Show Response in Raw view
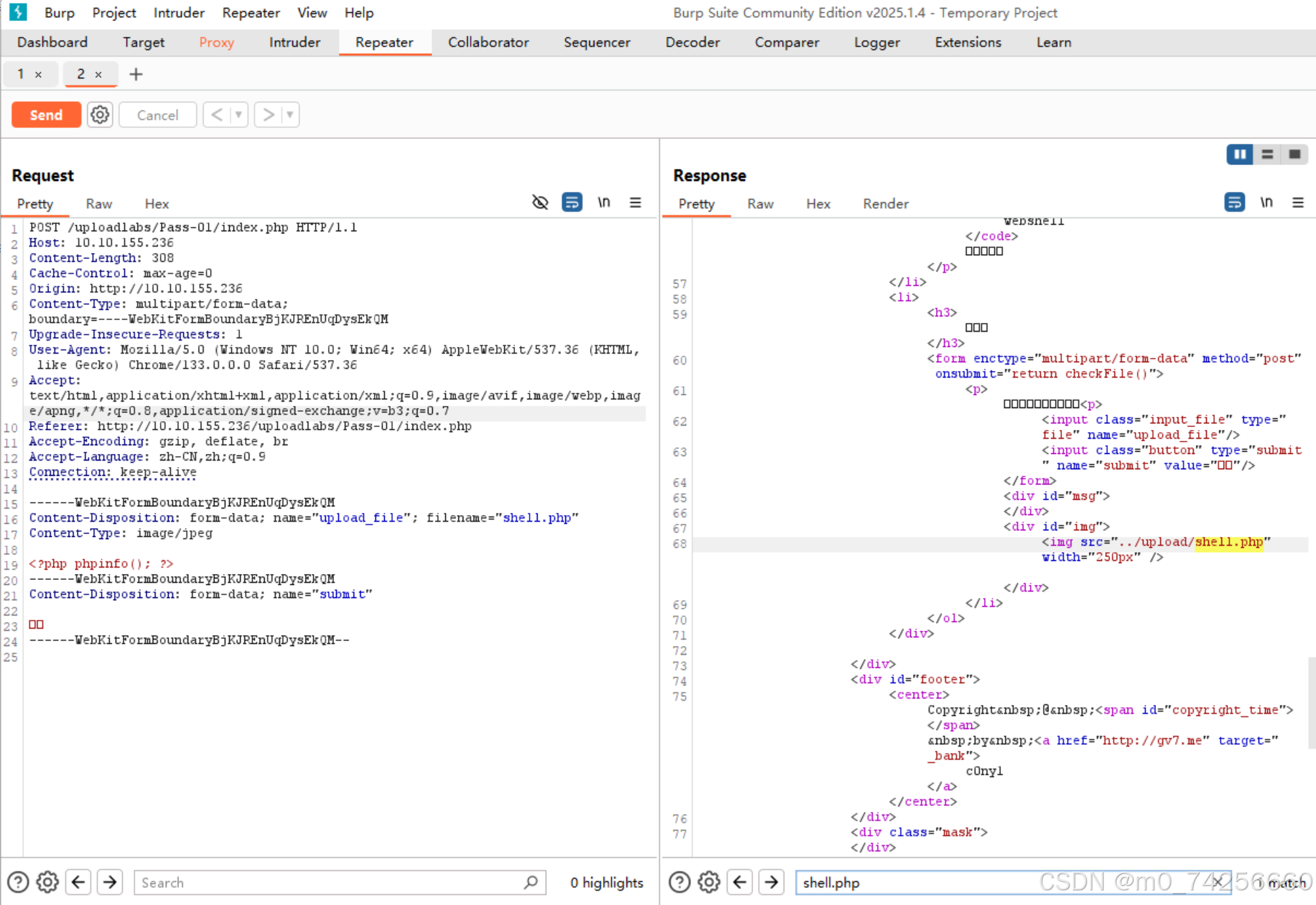The width and height of the screenshot is (1316, 905). (x=760, y=204)
